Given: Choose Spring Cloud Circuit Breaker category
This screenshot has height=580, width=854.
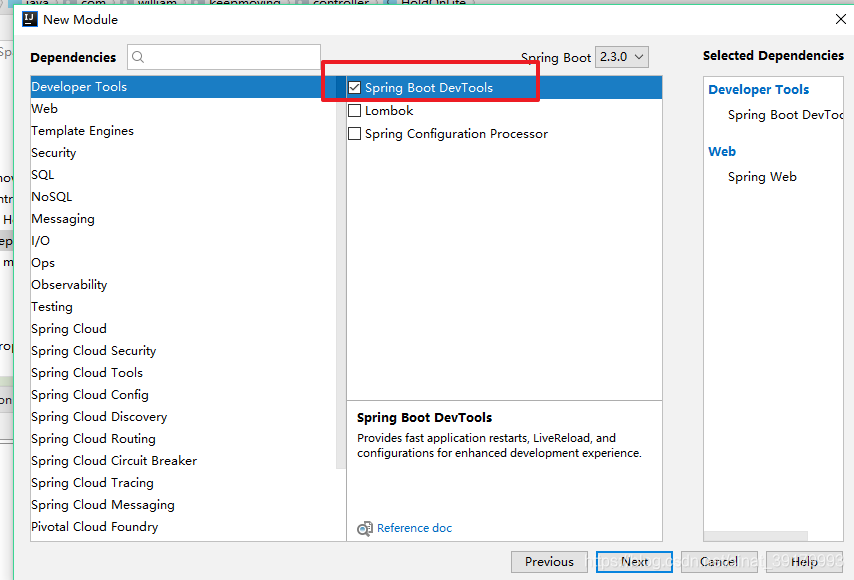Looking at the screenshot, I should [x=184, y=461].
